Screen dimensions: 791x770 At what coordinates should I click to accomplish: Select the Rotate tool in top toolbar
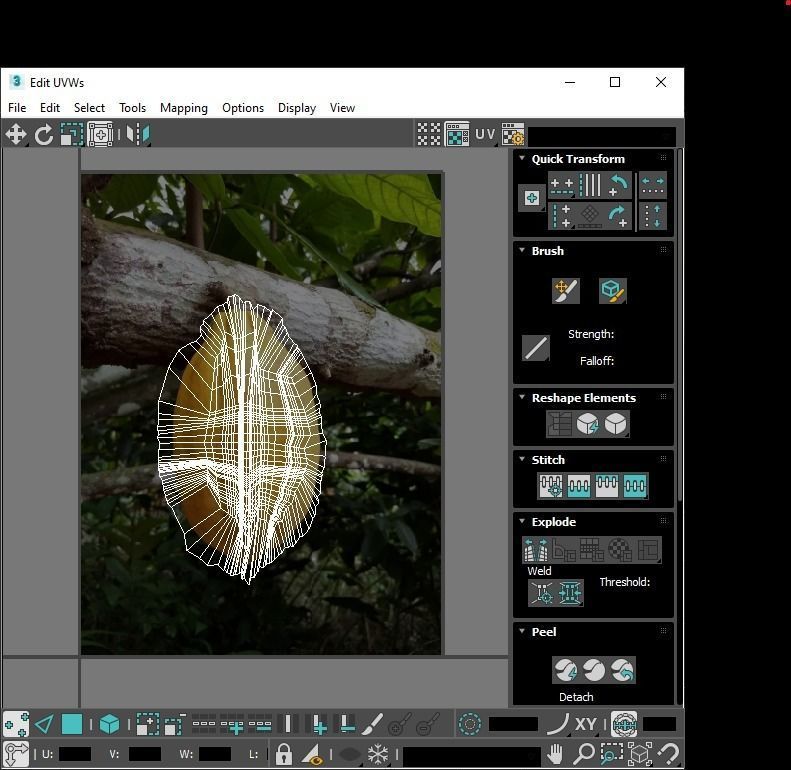click(44, 135)
